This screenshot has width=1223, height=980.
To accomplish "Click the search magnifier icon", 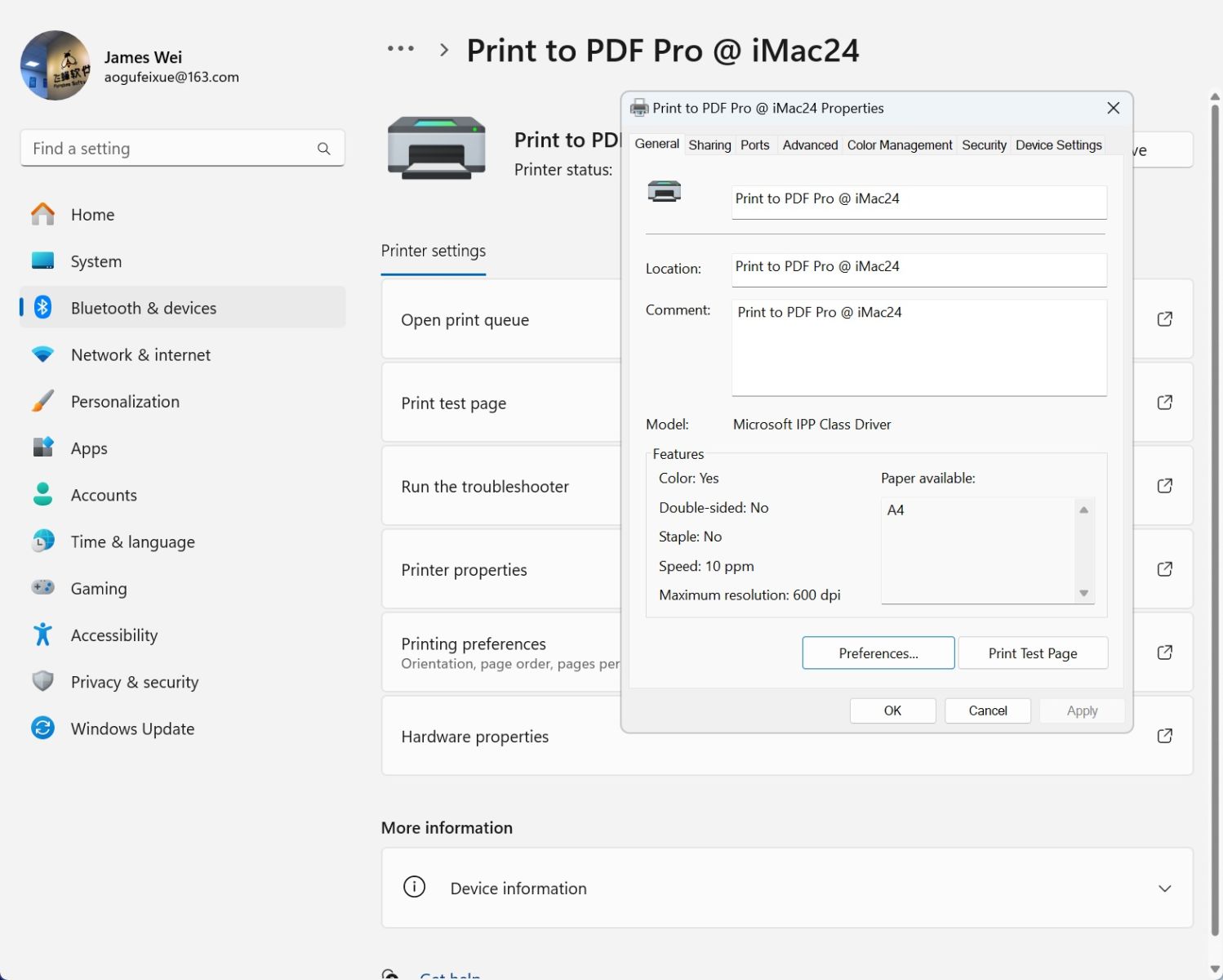I will point(324,149).
